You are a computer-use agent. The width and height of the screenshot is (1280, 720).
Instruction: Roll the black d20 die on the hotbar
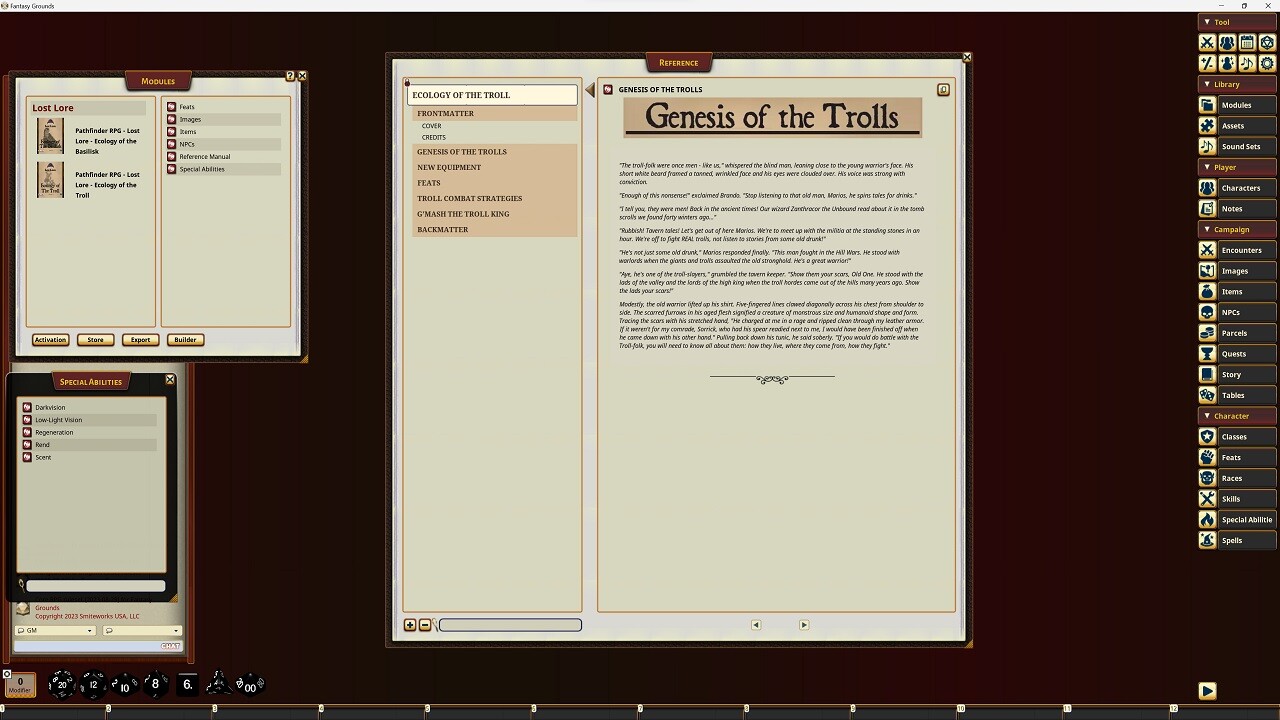[62, 684]
